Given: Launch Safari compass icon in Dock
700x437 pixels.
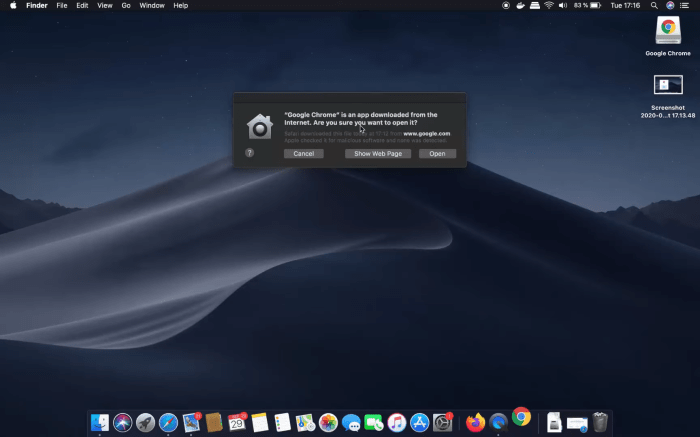Looking at the screenshot, I should coord(168,422).
